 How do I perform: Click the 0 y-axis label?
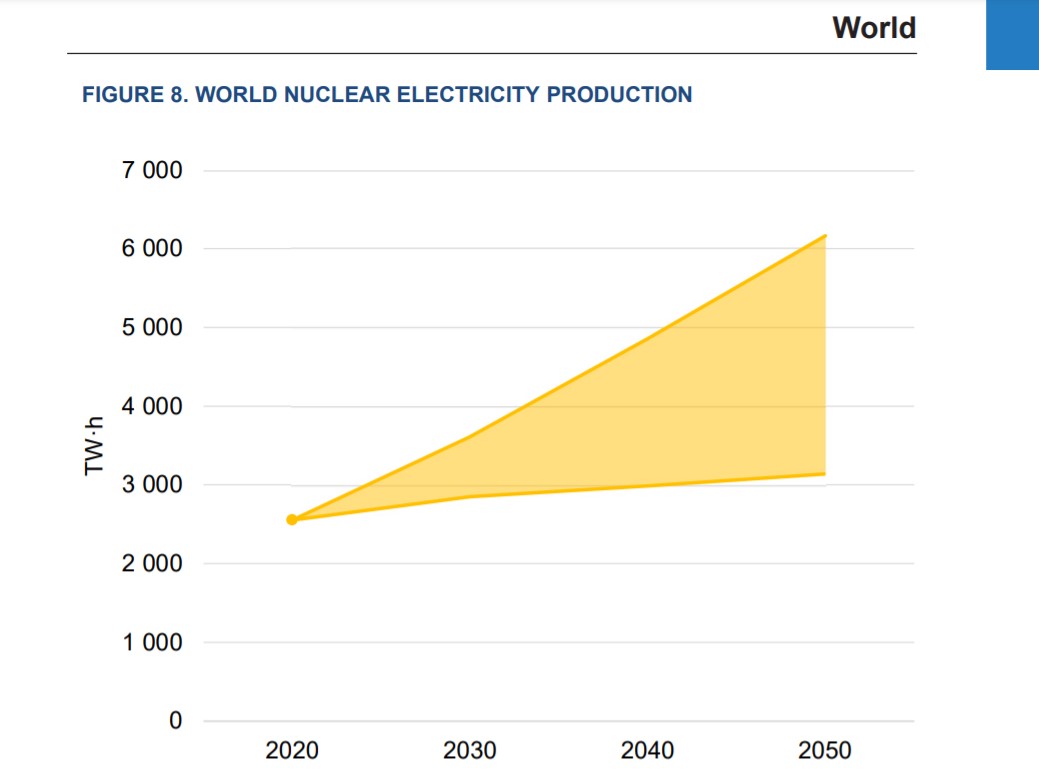176,720
